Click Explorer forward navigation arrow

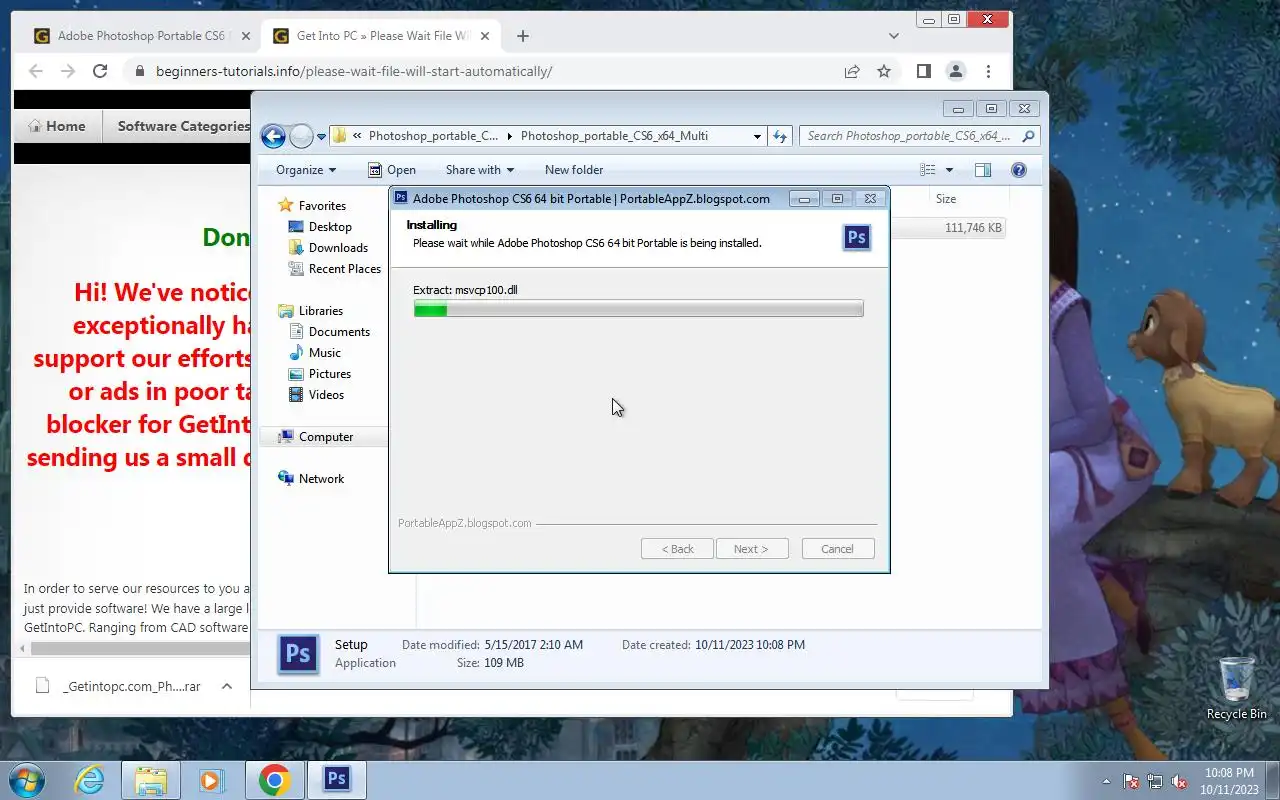pyautogui.click(x=301, y=136)
